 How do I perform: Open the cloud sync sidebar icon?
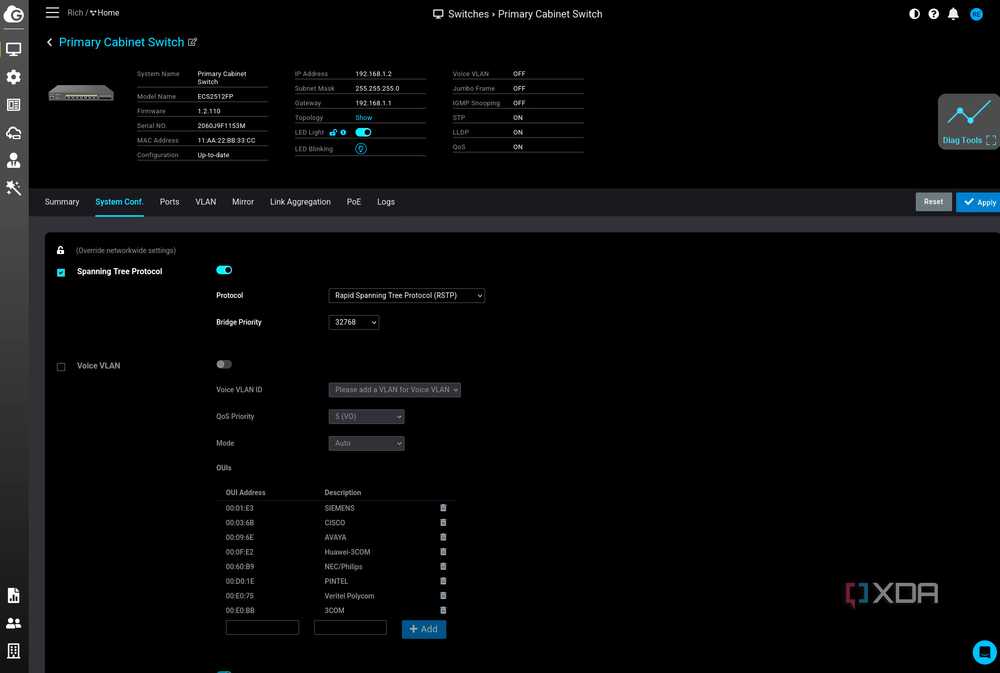[13, 133]
